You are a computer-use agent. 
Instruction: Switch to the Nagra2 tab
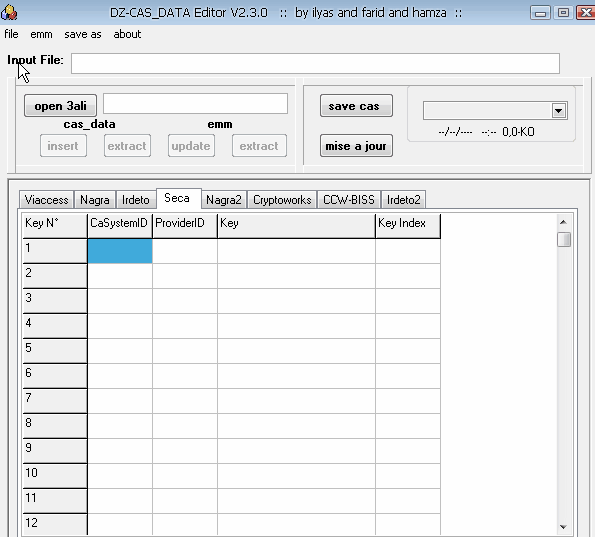224,200
